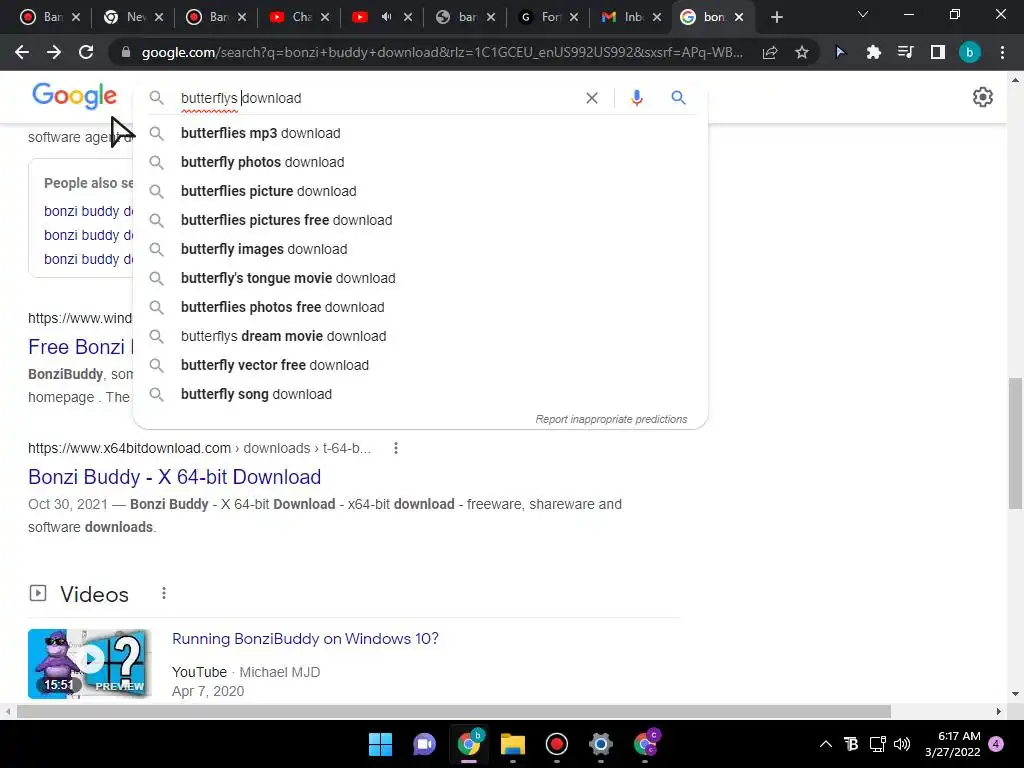Open the tab search dropdown arrow
Screen dimensions: 1024x768
(863, 14)
